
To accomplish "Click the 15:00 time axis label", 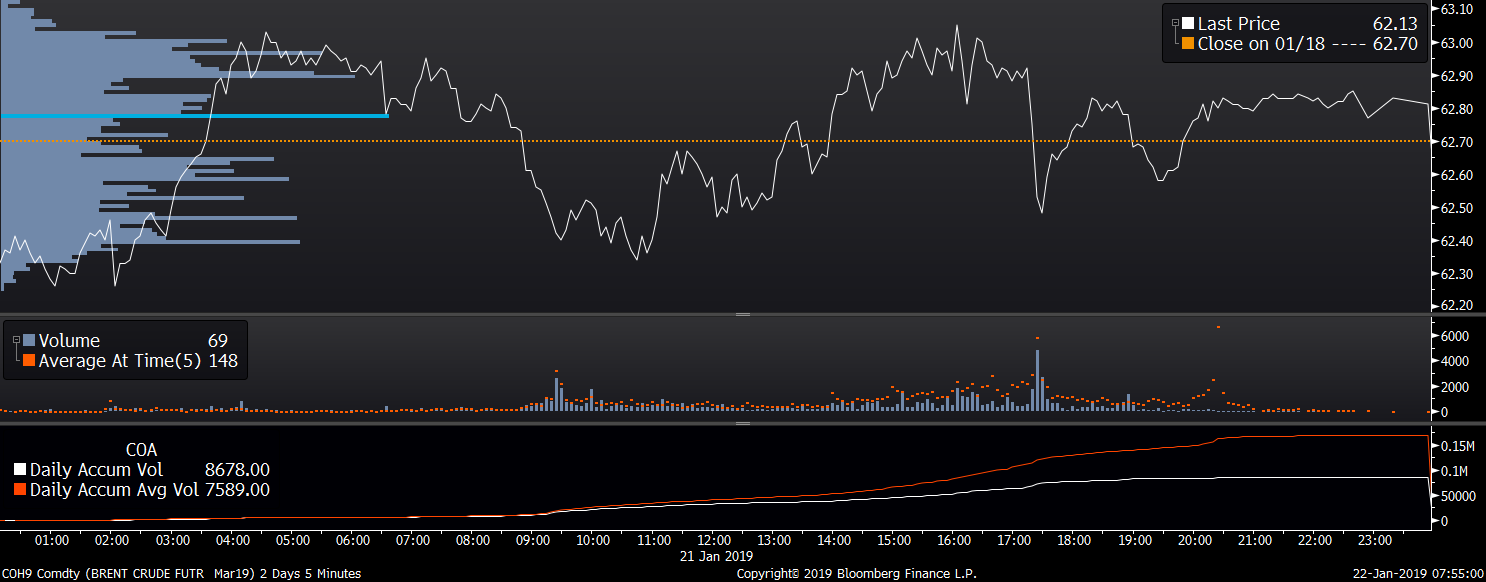I will pos(894,540).
